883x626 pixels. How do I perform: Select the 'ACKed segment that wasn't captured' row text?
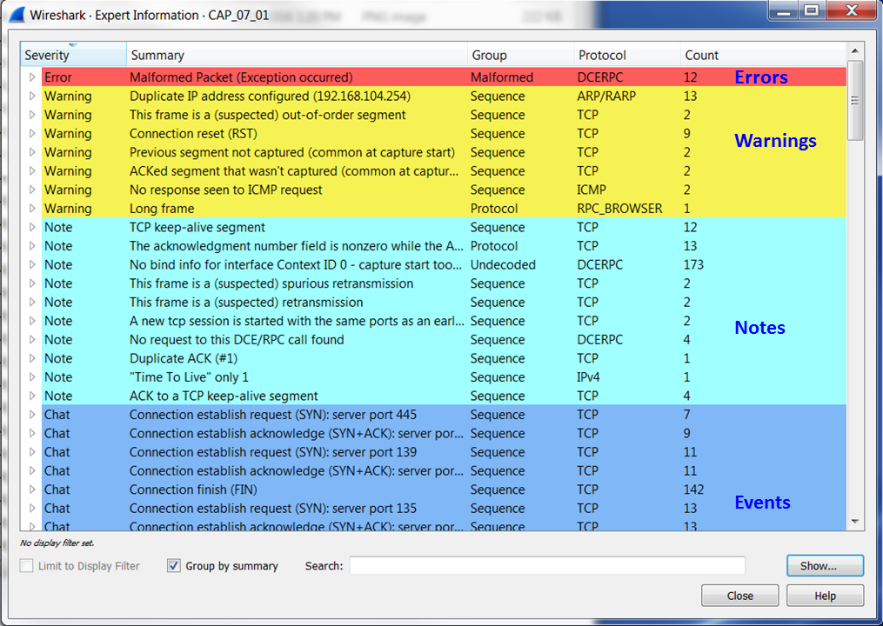point(293,171)
